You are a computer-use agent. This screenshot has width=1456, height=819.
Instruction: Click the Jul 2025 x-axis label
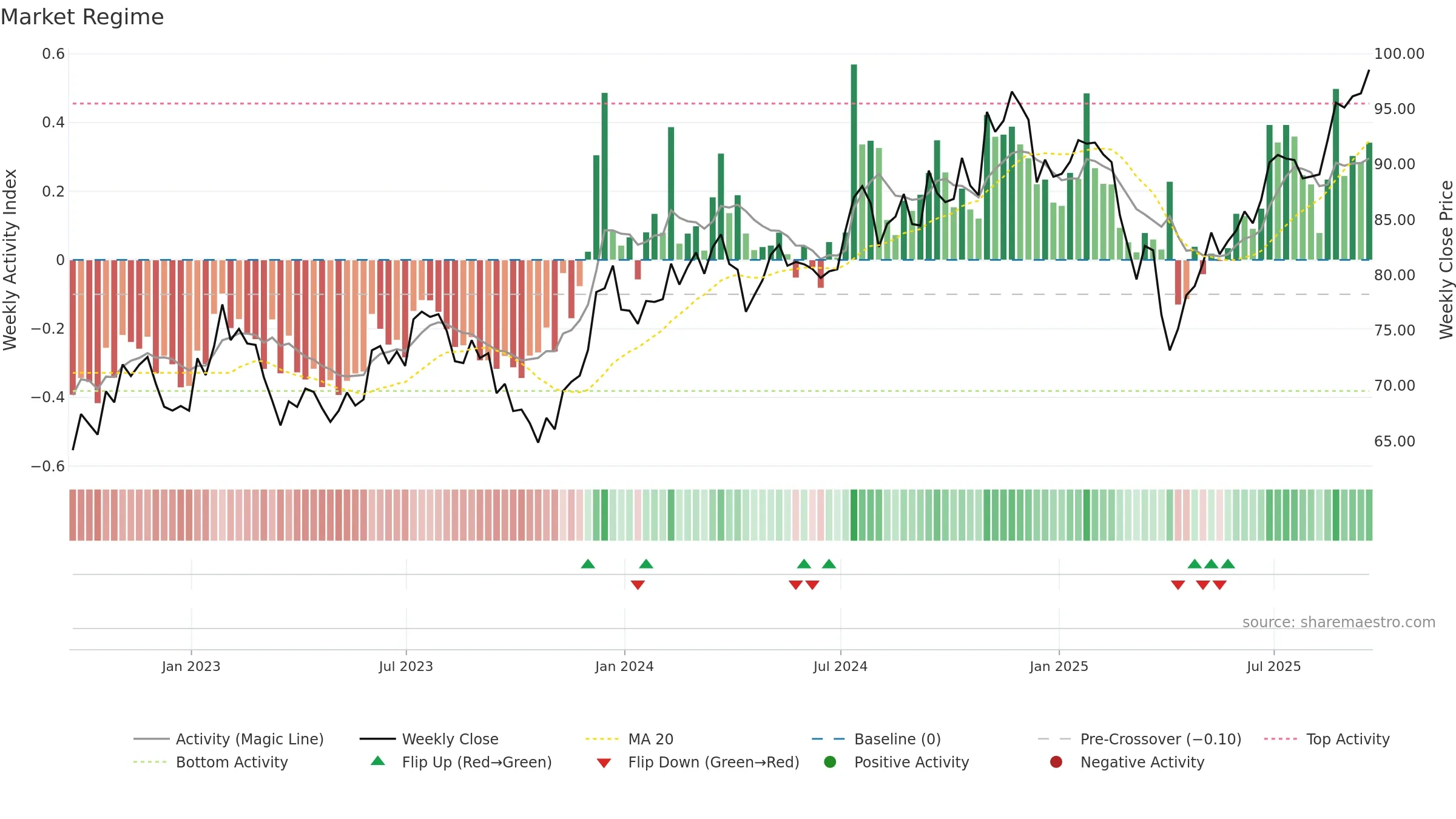[x=1274, y=666]
